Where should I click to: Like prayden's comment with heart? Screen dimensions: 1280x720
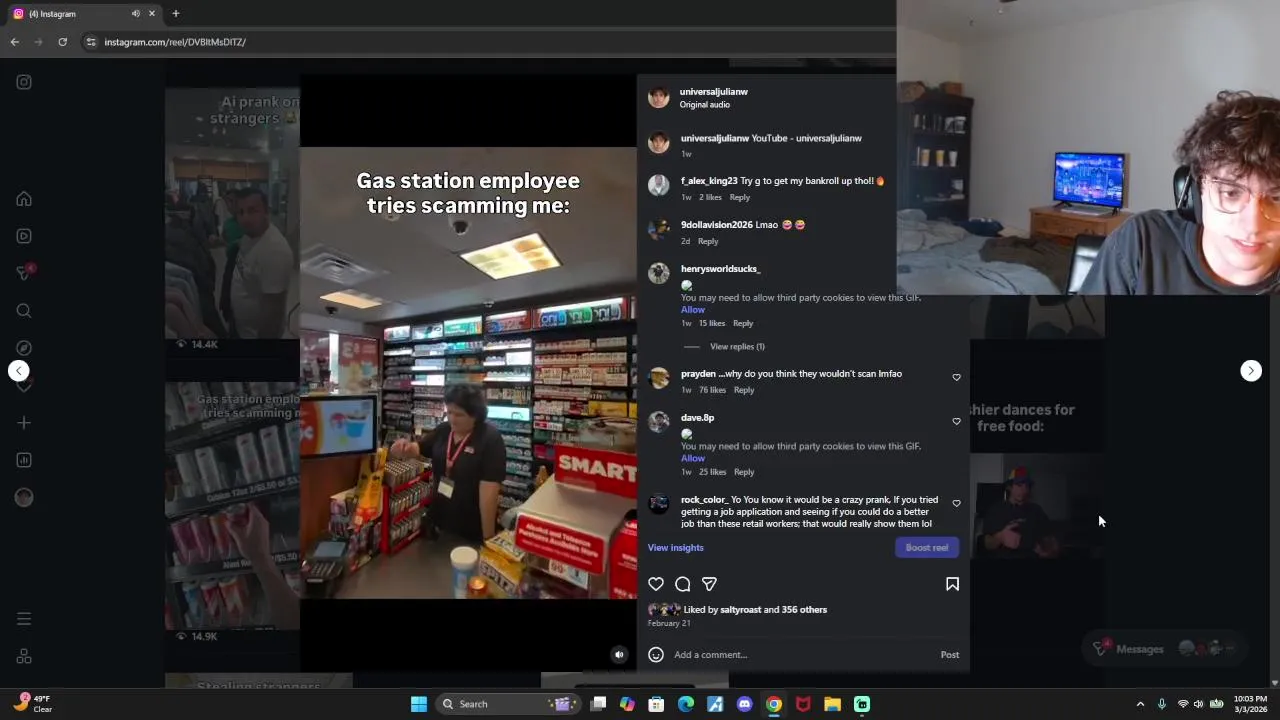click(x=956, y=378)
